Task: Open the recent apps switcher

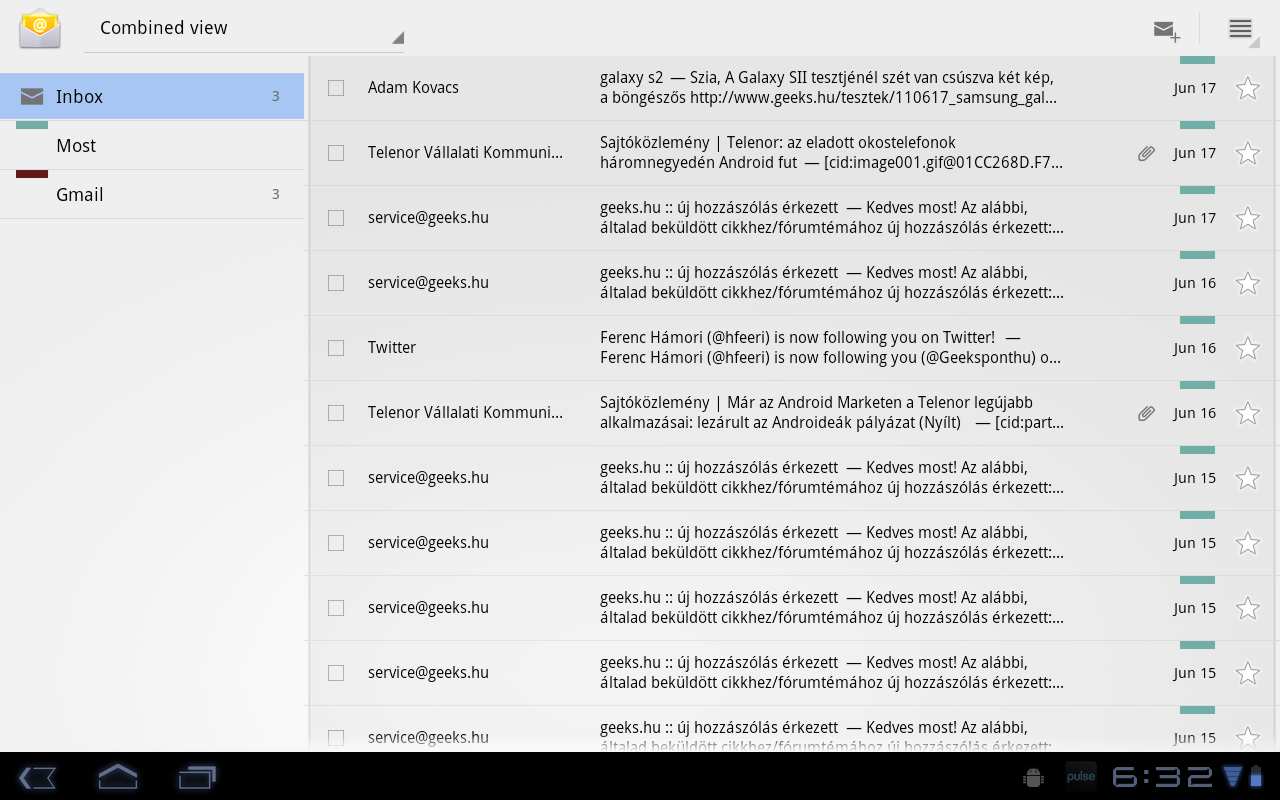Action: point(197,776)
